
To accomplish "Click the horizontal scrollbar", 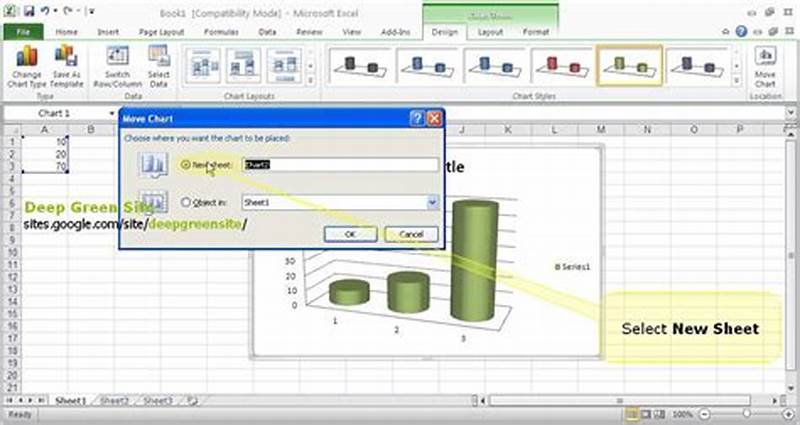I will tap(619, 401).
